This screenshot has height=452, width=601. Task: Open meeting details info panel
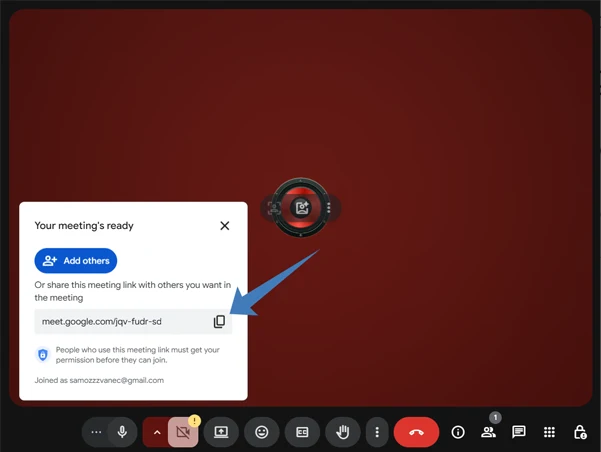click(458, 432)
